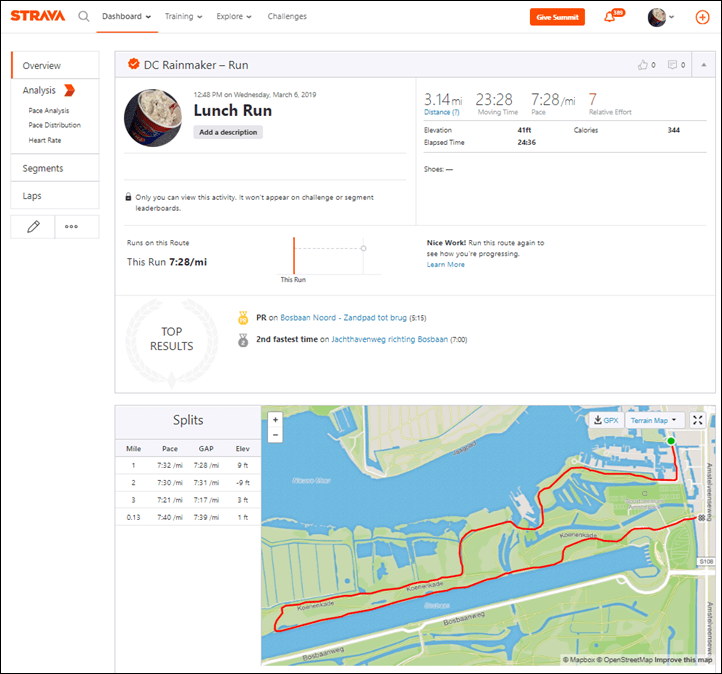
Task: Click the Relative Effort value 7
Action: point(593,99)
